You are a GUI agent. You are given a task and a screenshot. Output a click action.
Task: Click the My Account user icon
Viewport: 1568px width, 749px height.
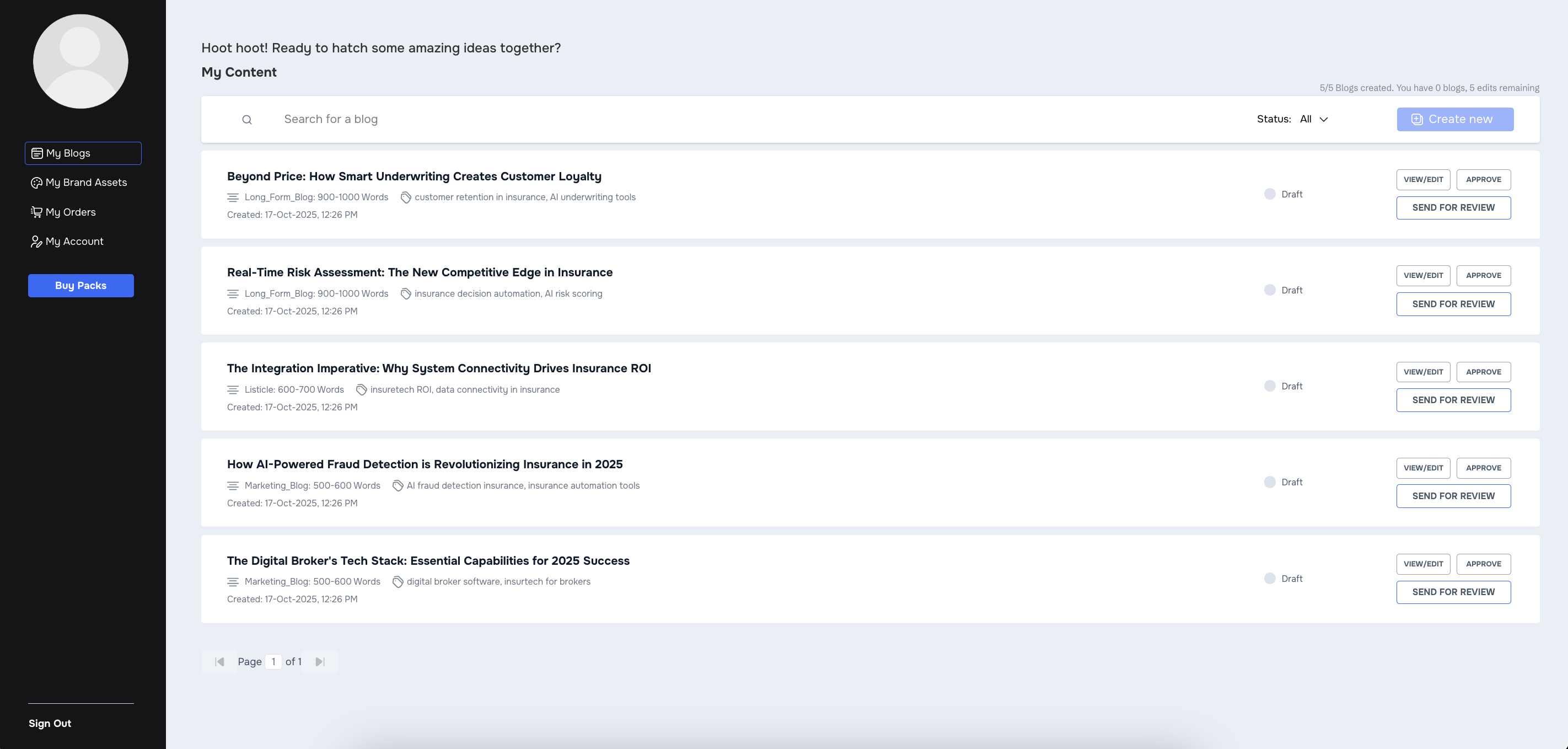pyautogui.click(x=36, y=242)
